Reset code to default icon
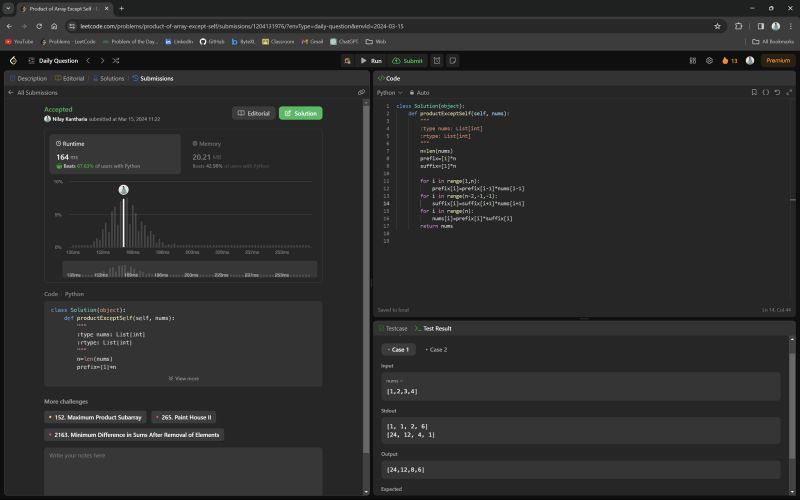The width and height of the screenshot is (800, 500). click(777, 92)
